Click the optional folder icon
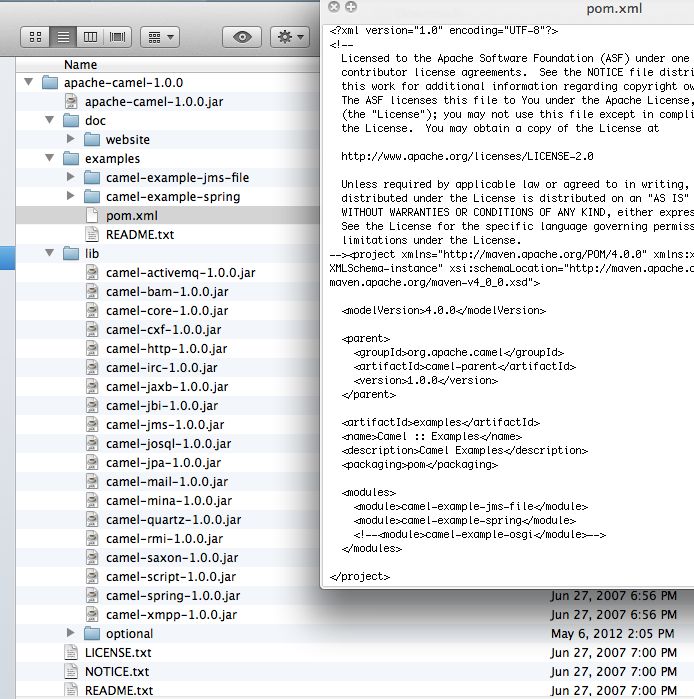Image resolution: width=694 pixels, height=699 pixels. pos(92,633)
